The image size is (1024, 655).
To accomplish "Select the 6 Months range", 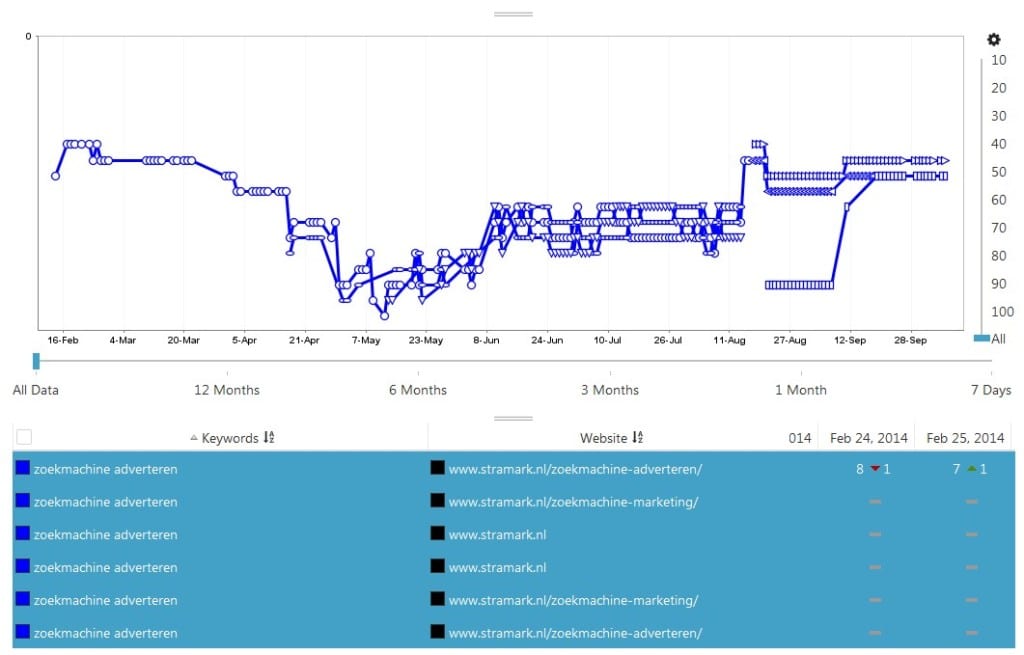I will point(418,390).
